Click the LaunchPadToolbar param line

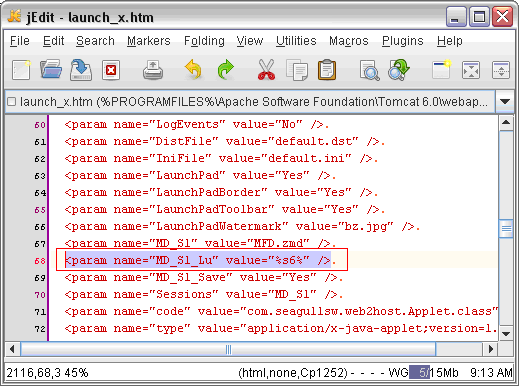pos(225,209)
